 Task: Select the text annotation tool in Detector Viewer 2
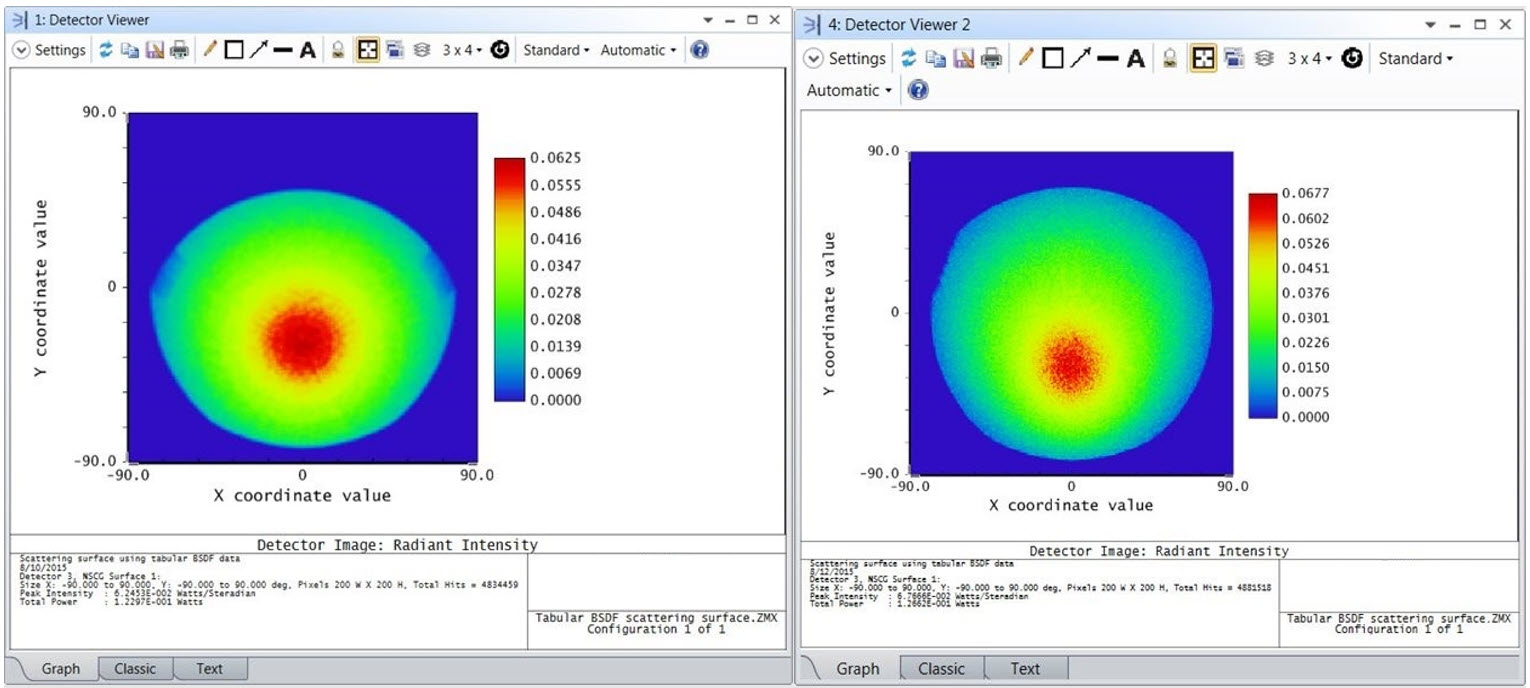(x=1135, y=59)
